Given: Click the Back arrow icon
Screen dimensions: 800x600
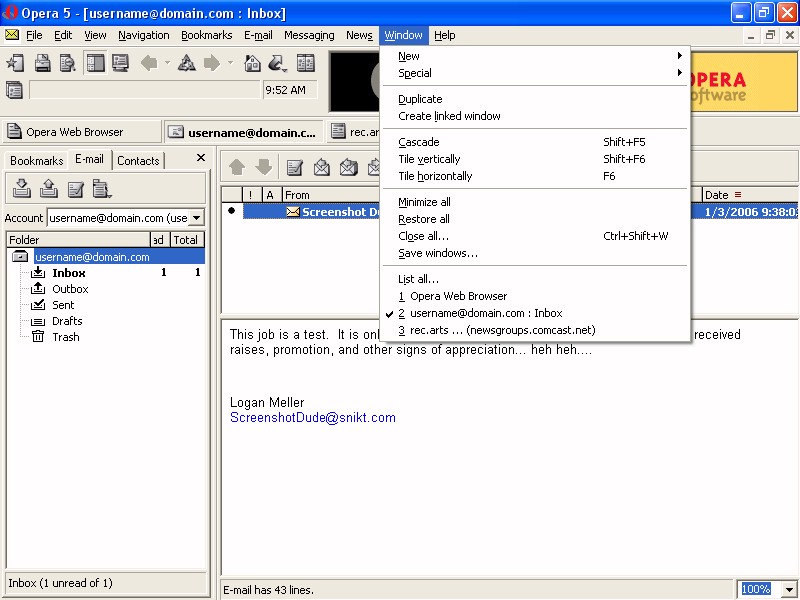Looking at the screenshot, I should point(149,63).
